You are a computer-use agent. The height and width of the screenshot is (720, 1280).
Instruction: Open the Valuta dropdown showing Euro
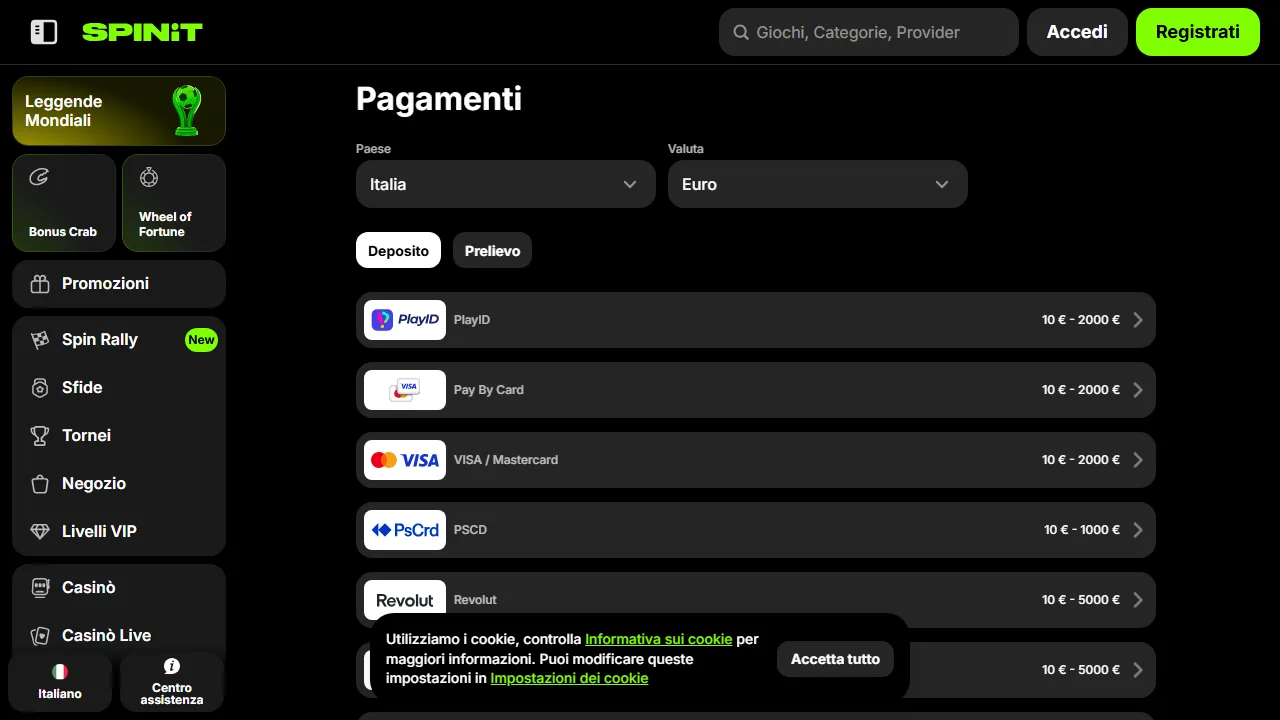click(818, 184)
